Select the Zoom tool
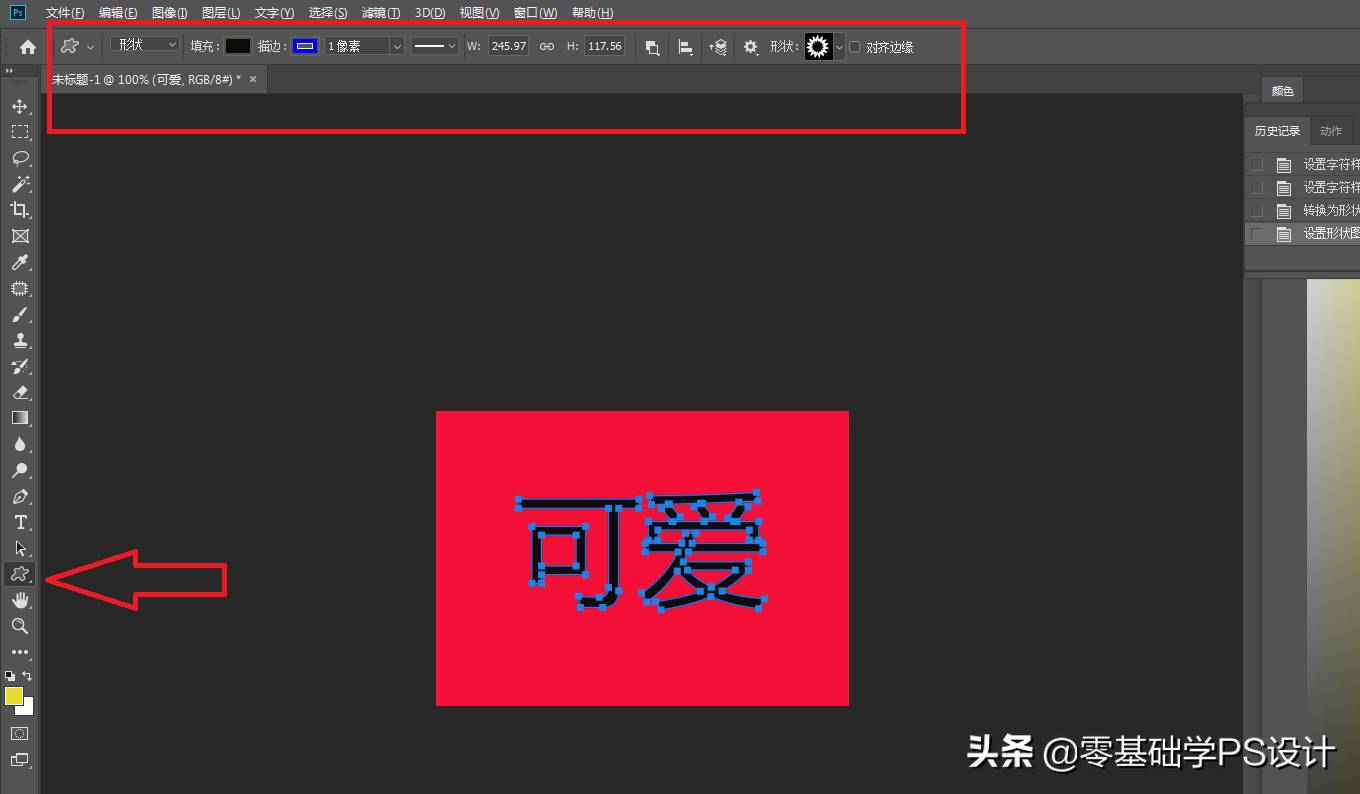 pos(20,626)
